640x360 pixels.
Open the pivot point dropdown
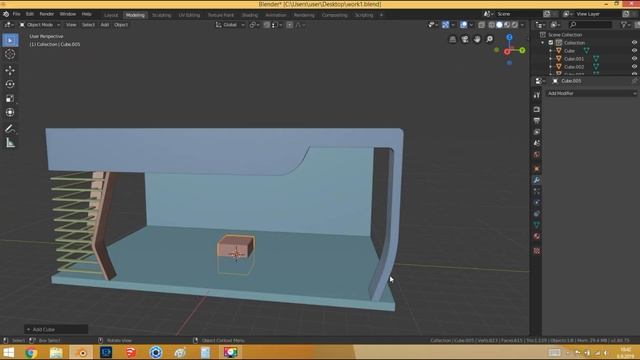pyautogui.click(x=254, y=25)
